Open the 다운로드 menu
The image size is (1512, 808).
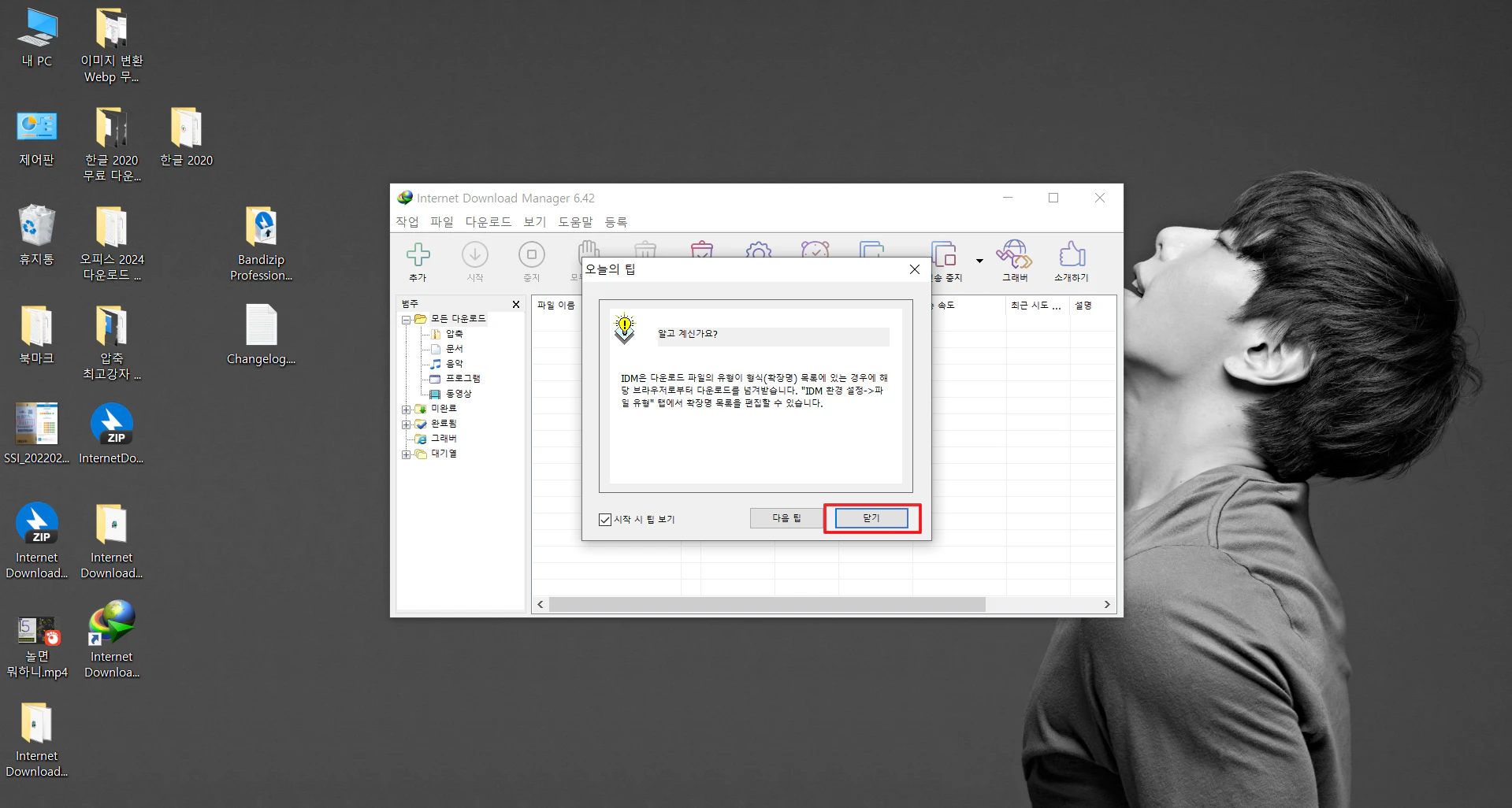coord(489,222)
